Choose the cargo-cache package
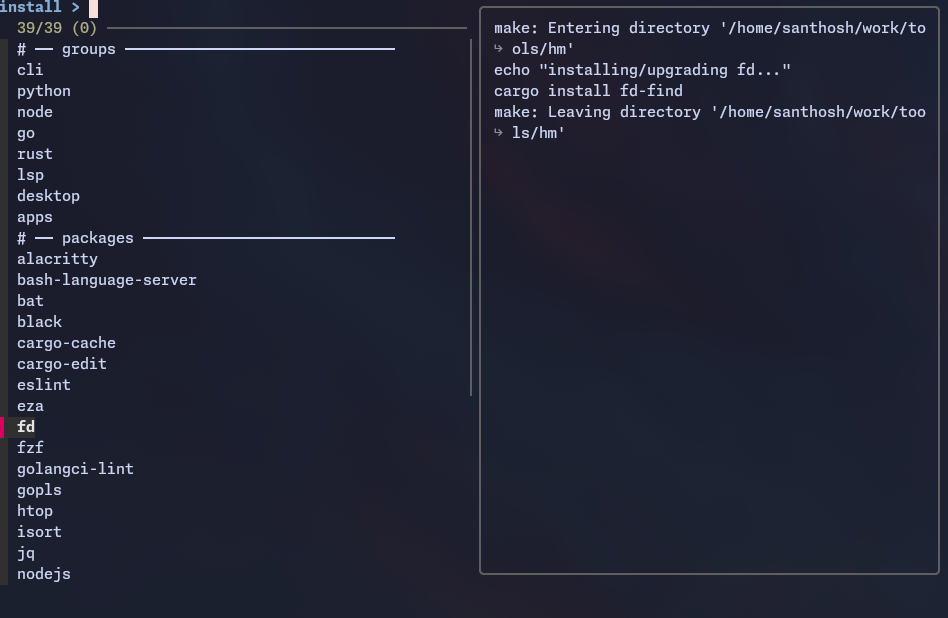 click(66, 343)
